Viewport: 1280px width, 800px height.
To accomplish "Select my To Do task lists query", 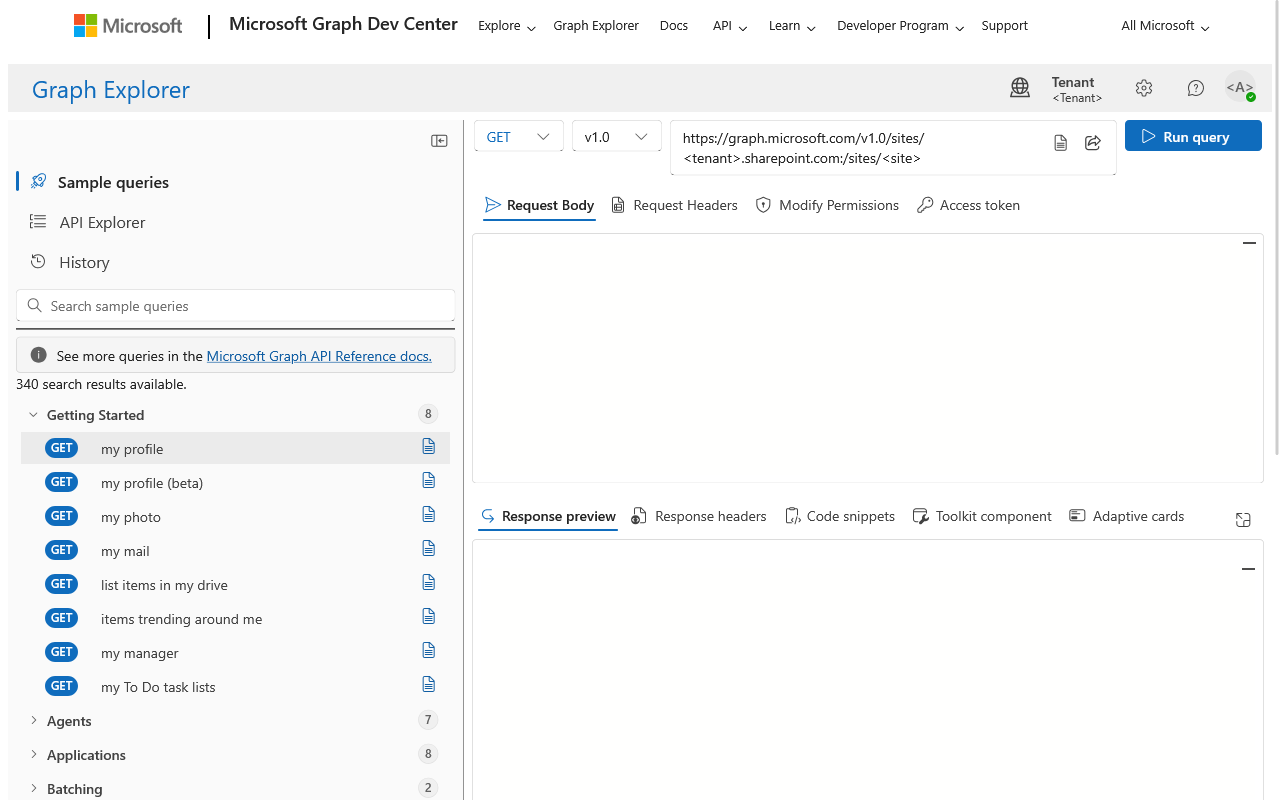I will 235,686.
